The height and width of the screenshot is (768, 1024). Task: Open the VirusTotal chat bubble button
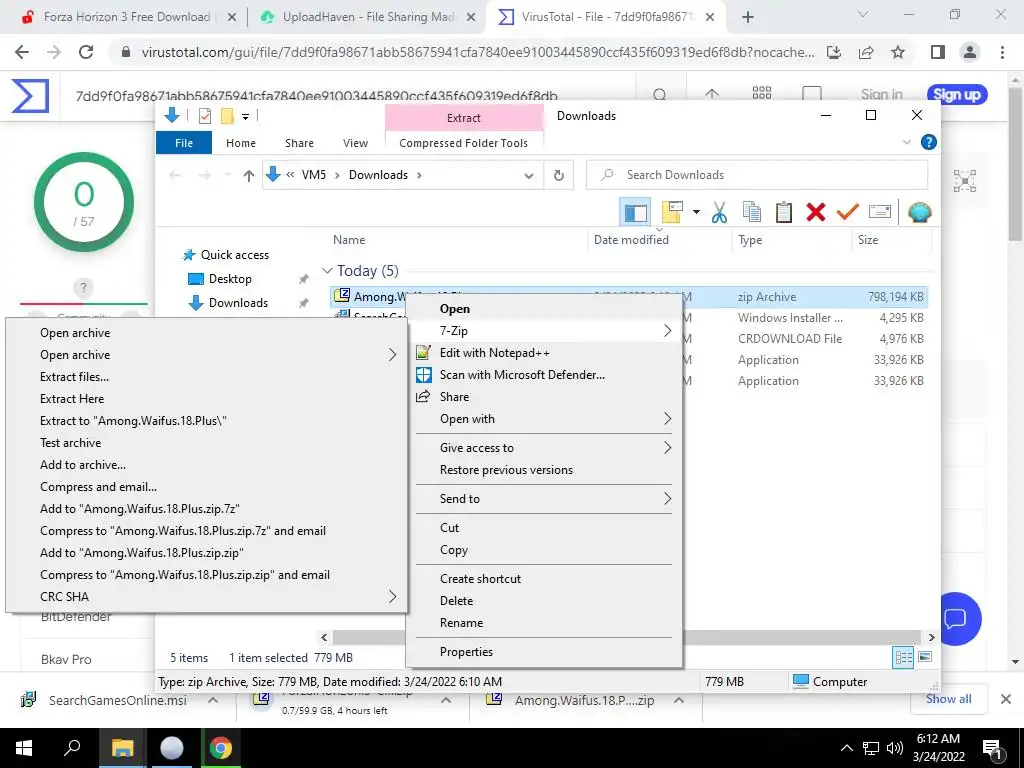[955, 618]
